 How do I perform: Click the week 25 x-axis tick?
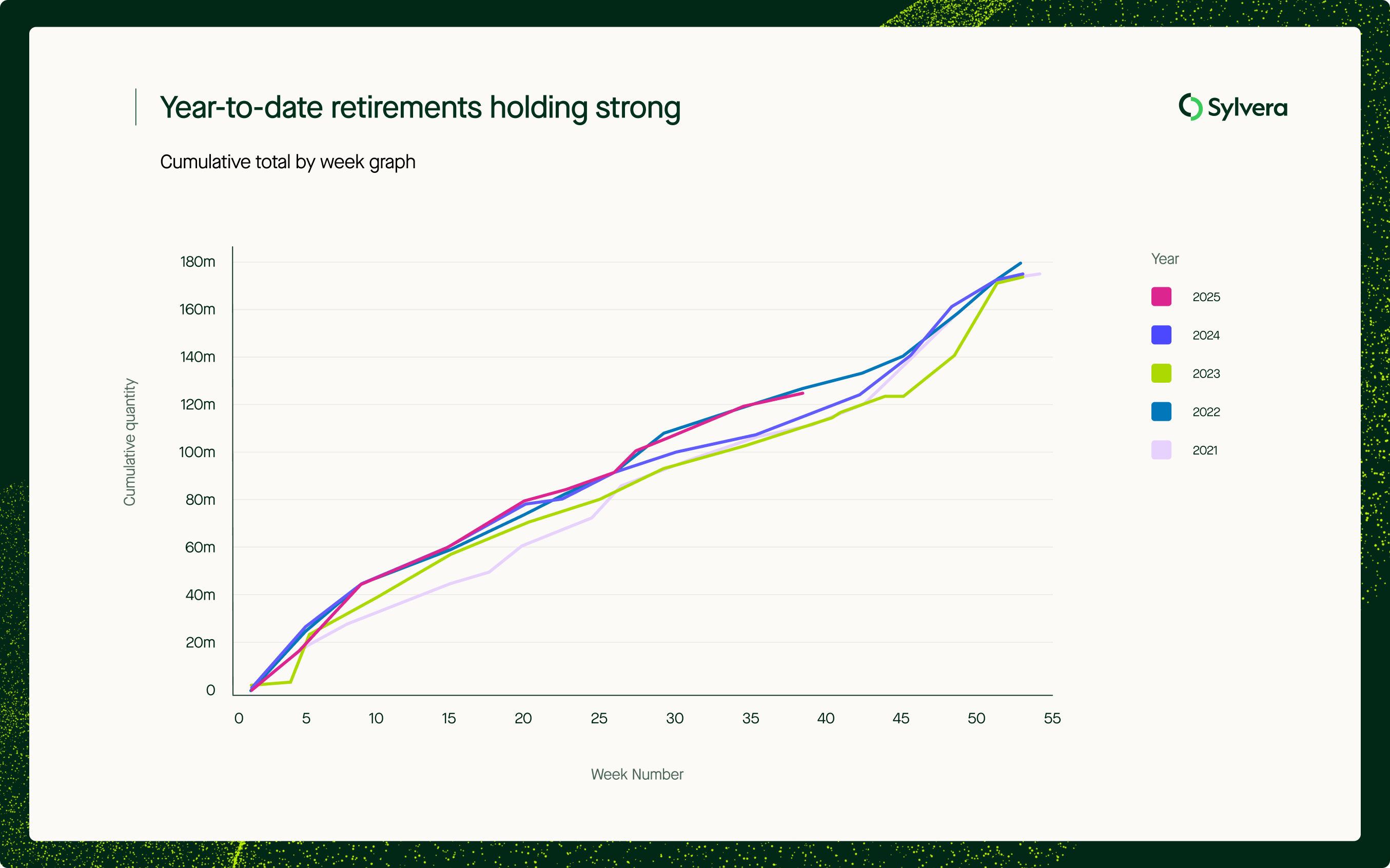599,718
